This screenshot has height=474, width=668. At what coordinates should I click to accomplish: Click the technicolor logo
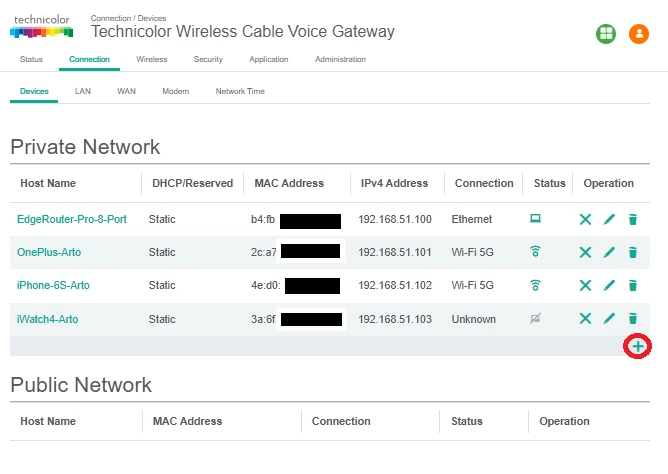41,26
